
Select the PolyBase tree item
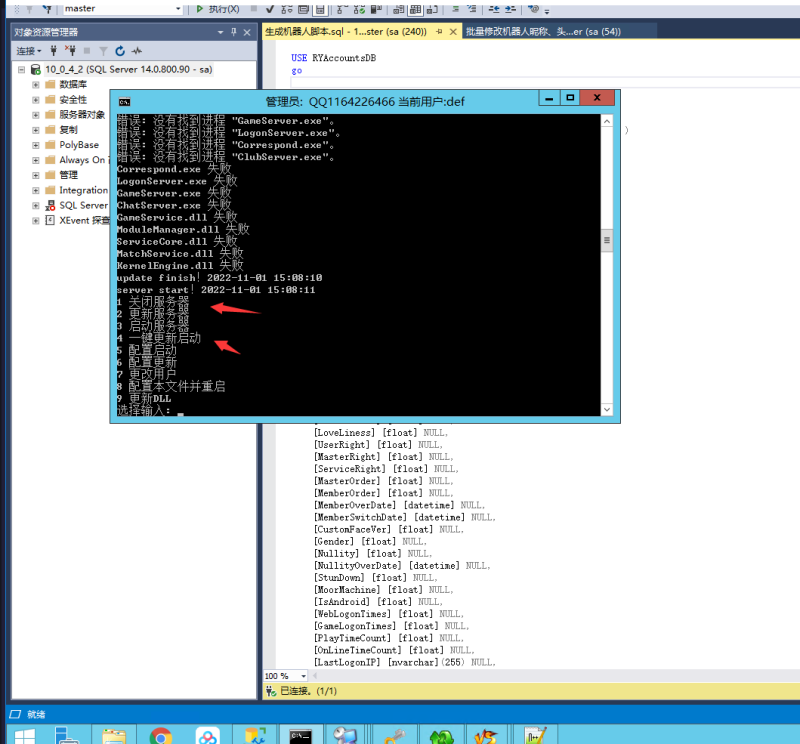77,145
